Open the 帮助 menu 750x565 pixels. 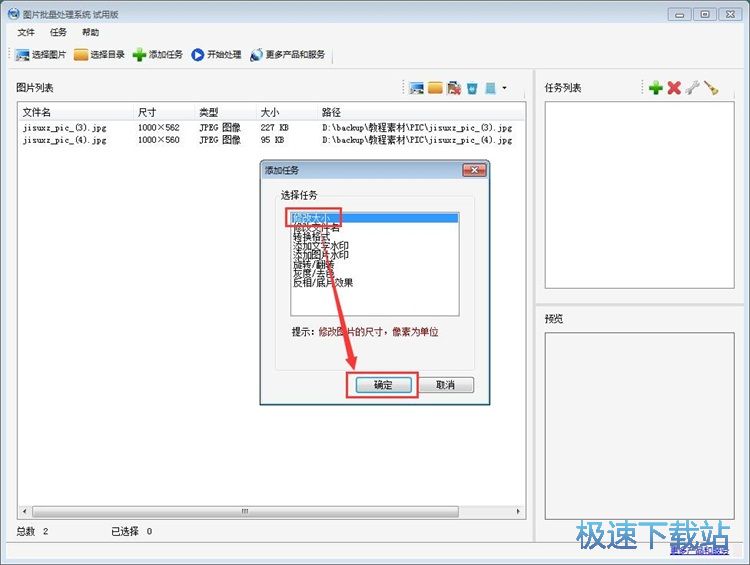(x=90, y=33)
